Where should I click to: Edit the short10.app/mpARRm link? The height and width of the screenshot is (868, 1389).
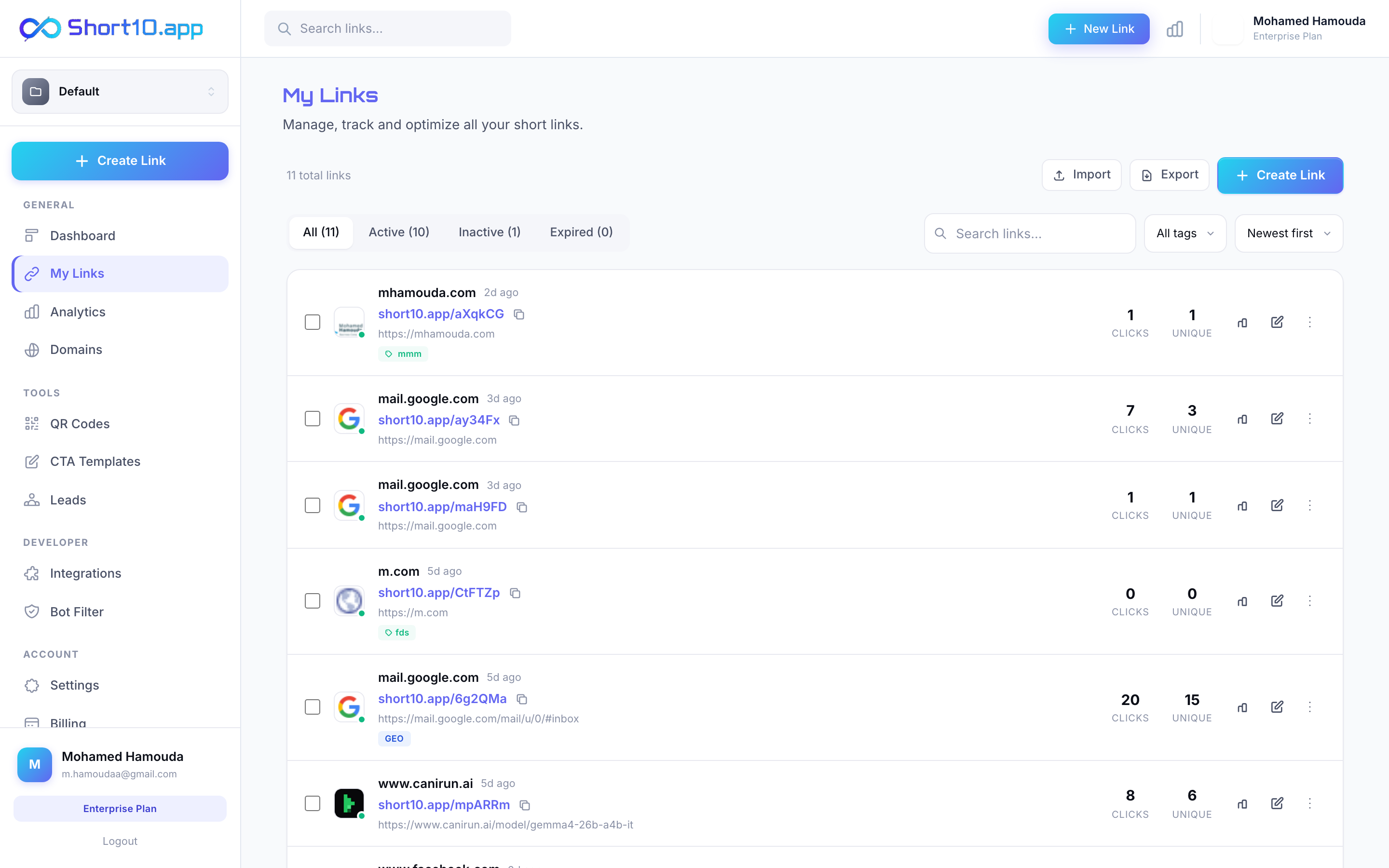pyautogui.click(x=1277, y=803)
